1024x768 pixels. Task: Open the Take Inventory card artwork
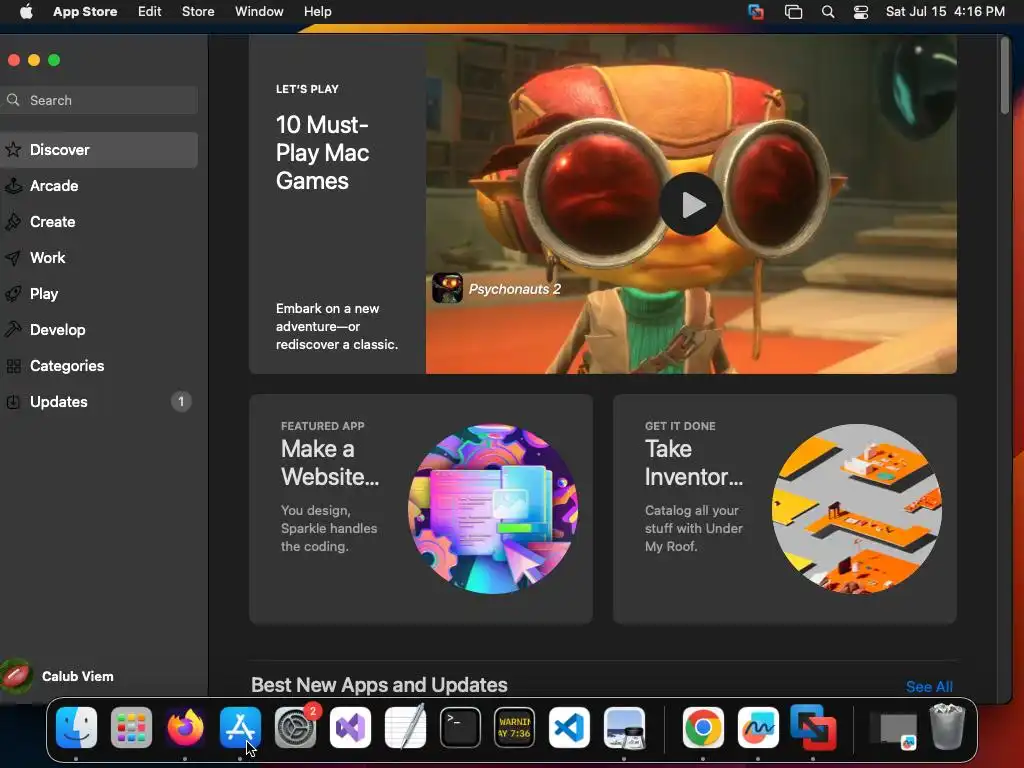pos(857,509)
